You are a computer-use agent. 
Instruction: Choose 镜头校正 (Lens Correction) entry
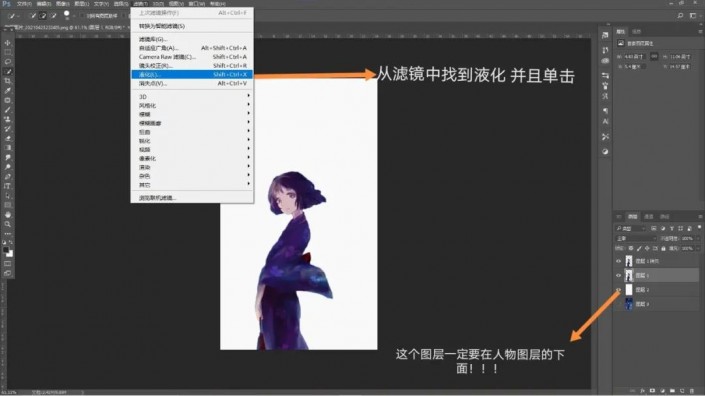click(x=192, y=66)
